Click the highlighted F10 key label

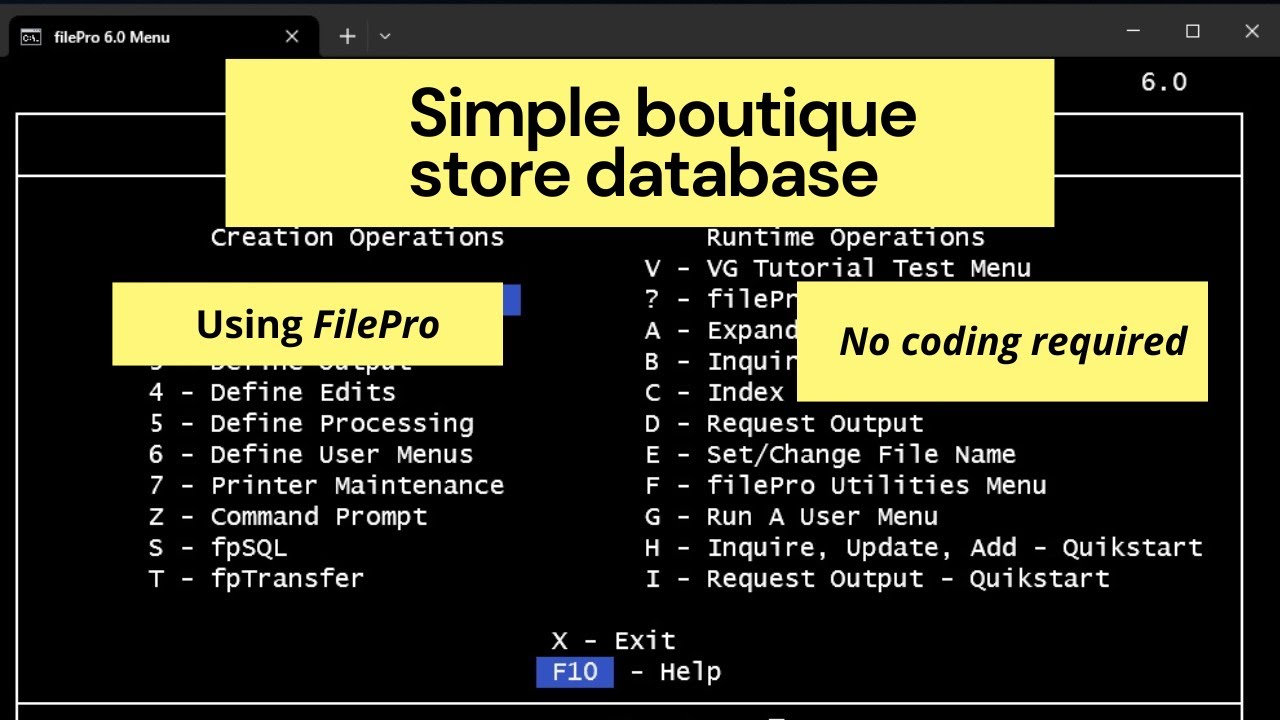point(575,671)
